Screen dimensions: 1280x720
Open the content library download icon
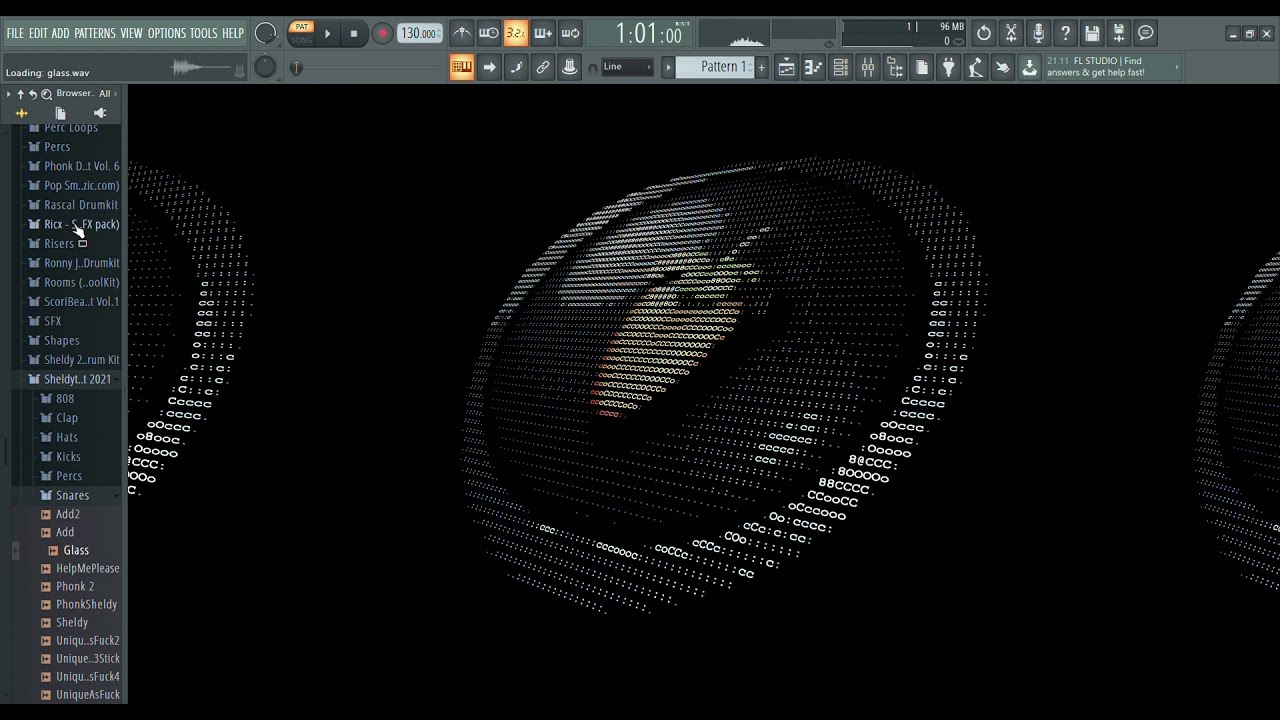click(1030, 67)
